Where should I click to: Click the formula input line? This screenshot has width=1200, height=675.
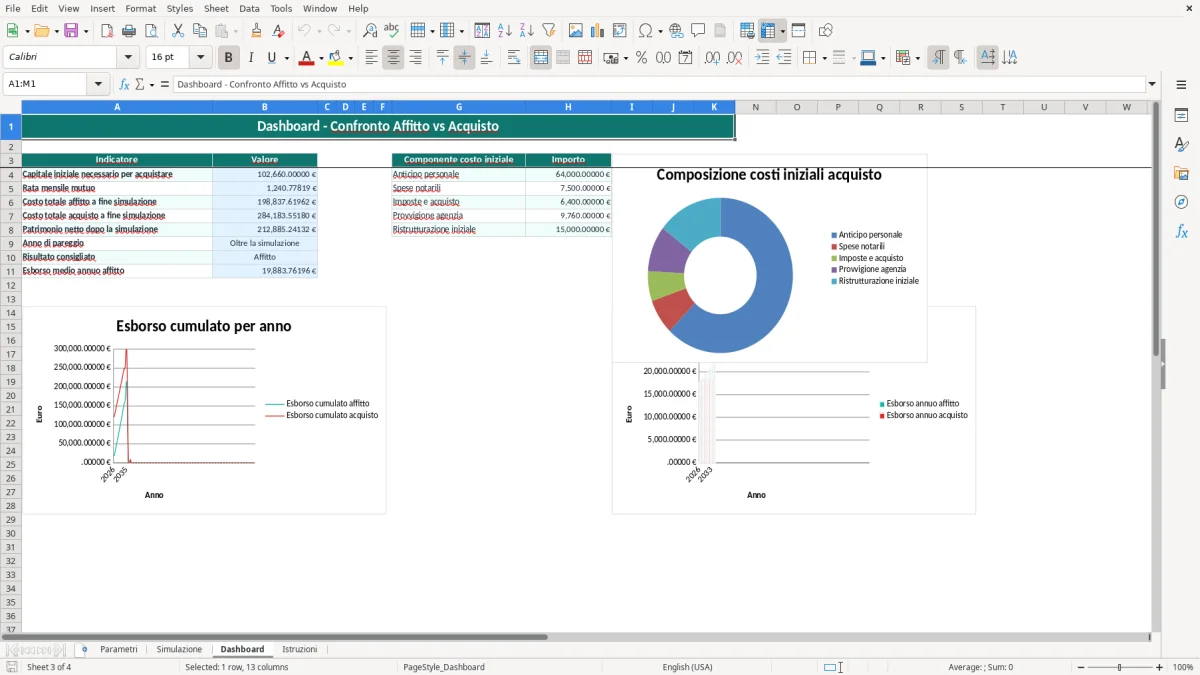point(658,84)
